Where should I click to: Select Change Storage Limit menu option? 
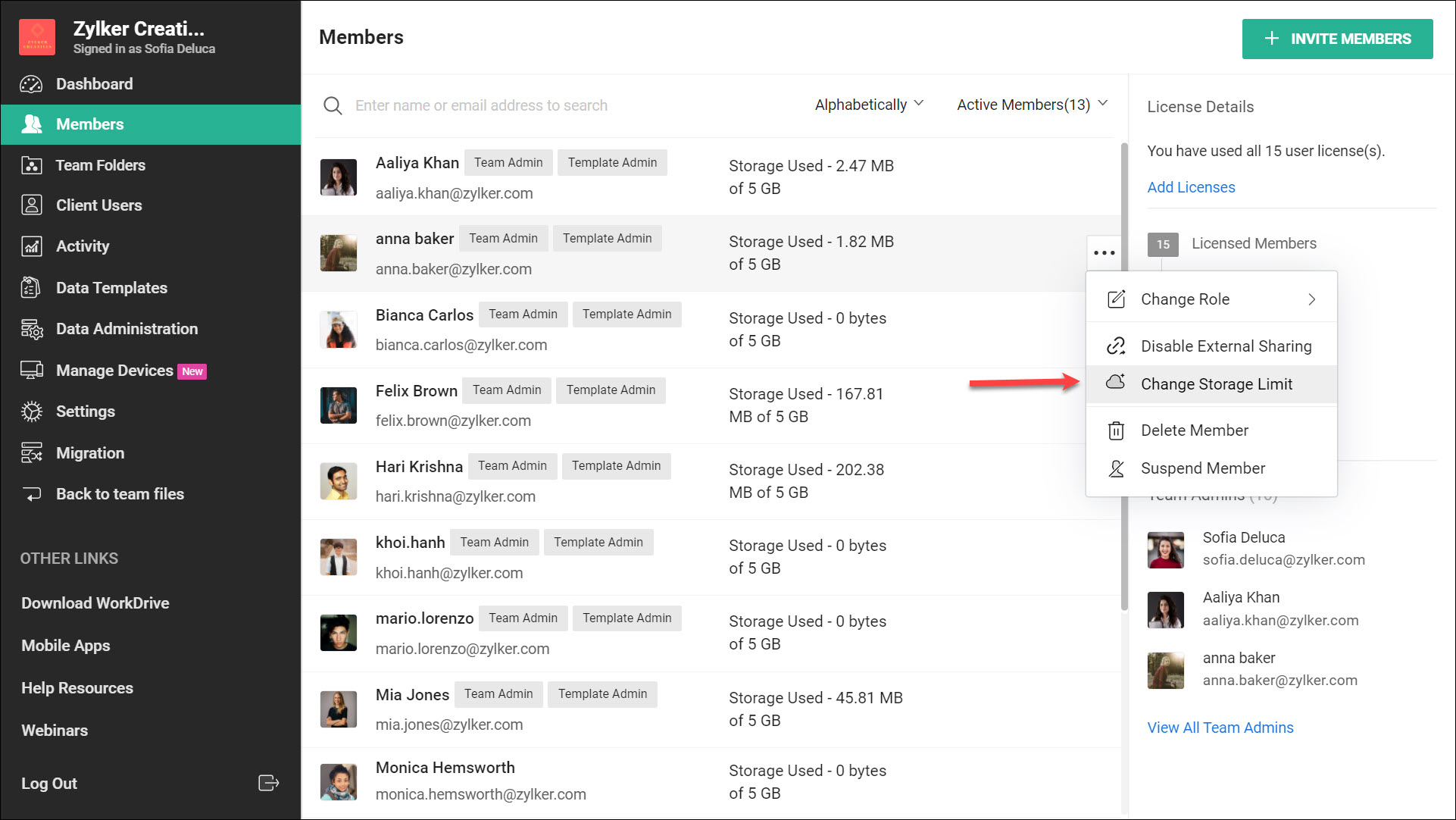(1216, 384)
